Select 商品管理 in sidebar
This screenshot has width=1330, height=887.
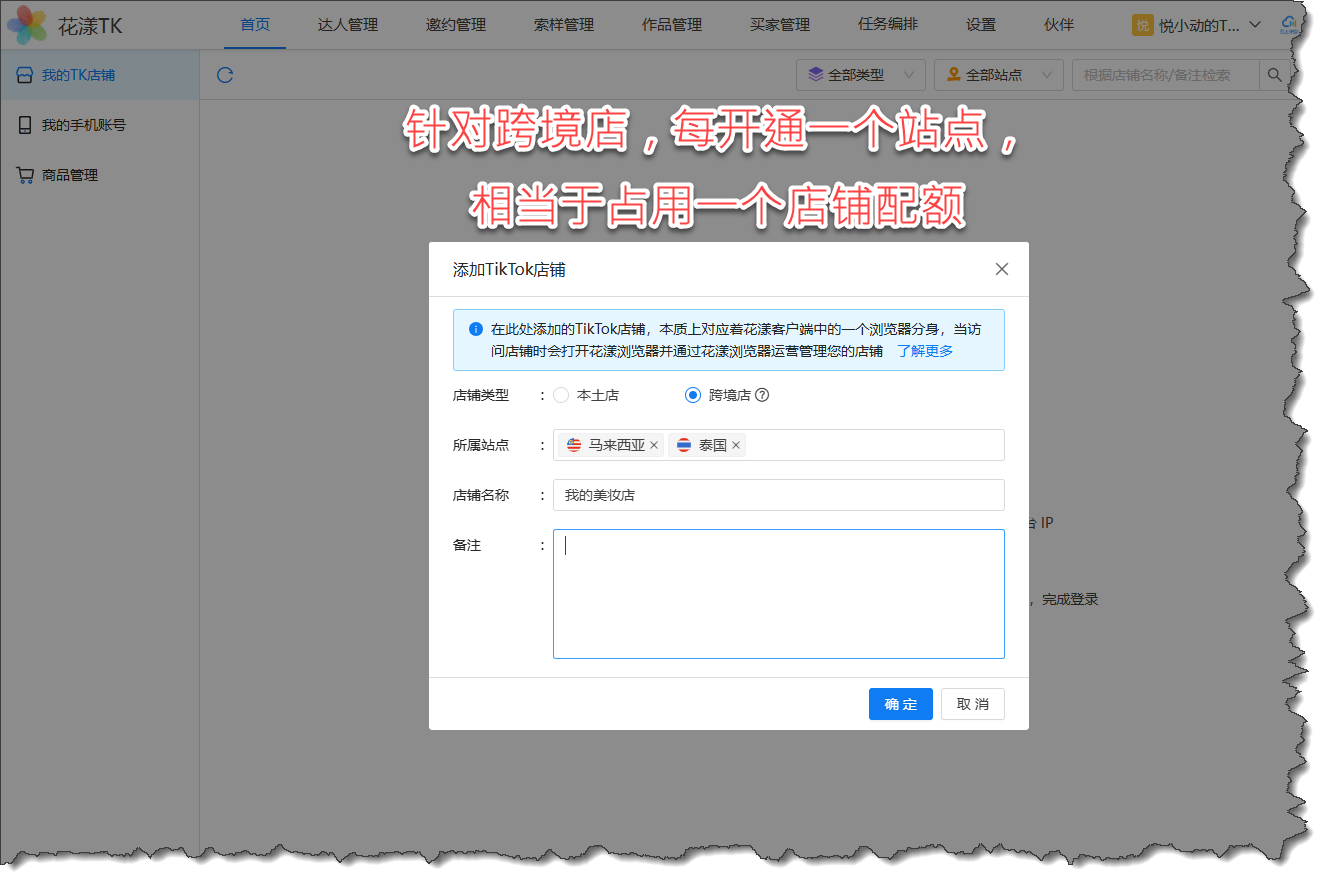(x=100, y=175)
